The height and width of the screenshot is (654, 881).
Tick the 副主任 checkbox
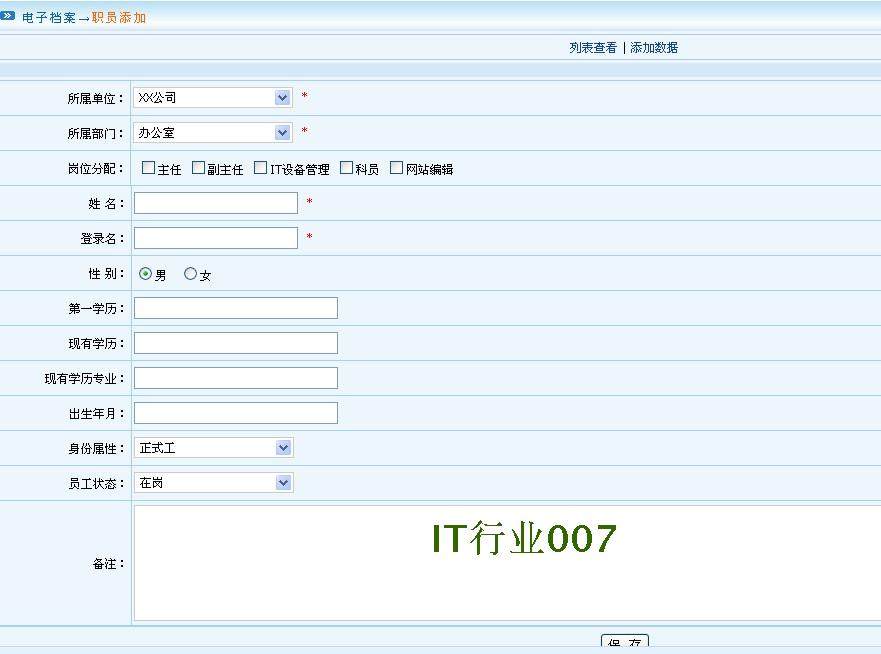pyautogui.click(x=198, y=168)
